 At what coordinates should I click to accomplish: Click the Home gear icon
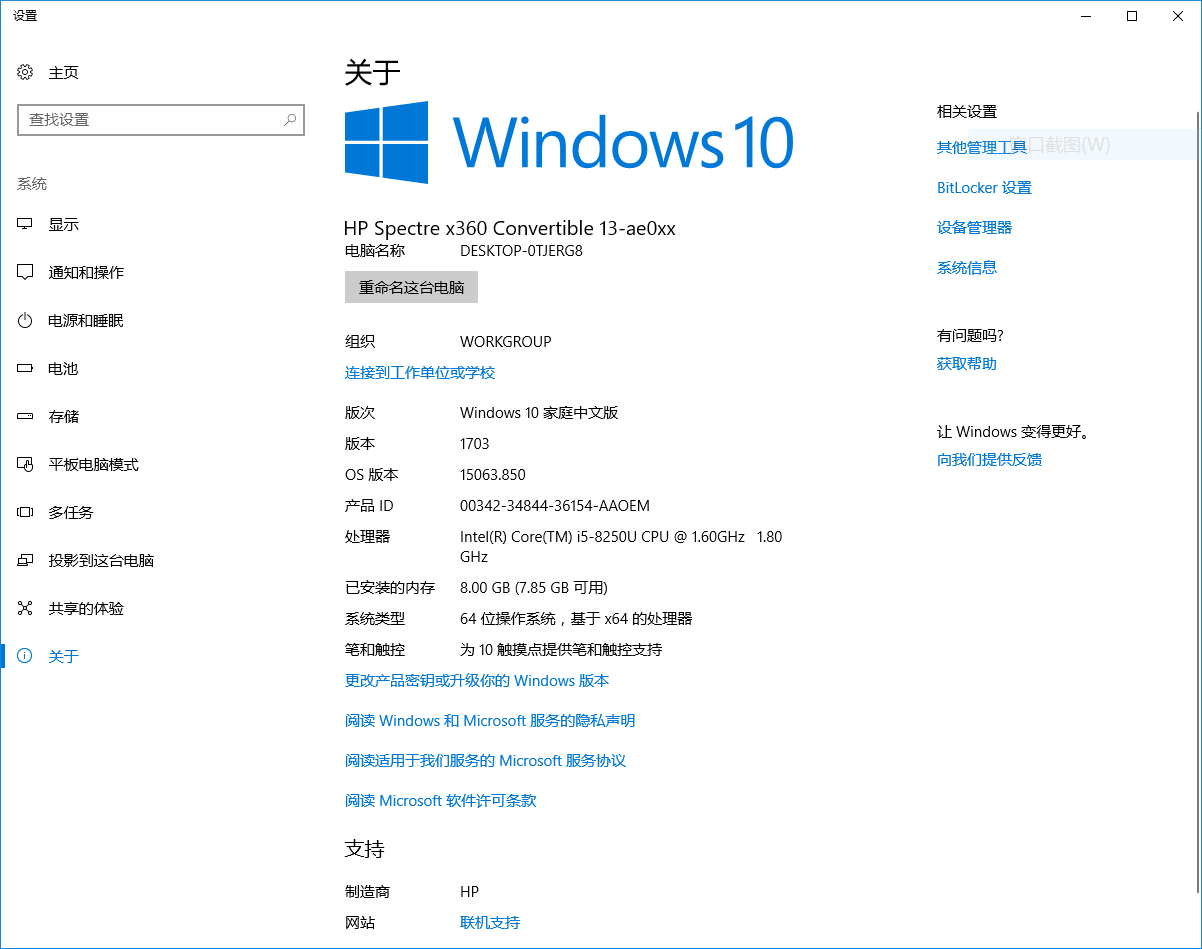point(25,72)
